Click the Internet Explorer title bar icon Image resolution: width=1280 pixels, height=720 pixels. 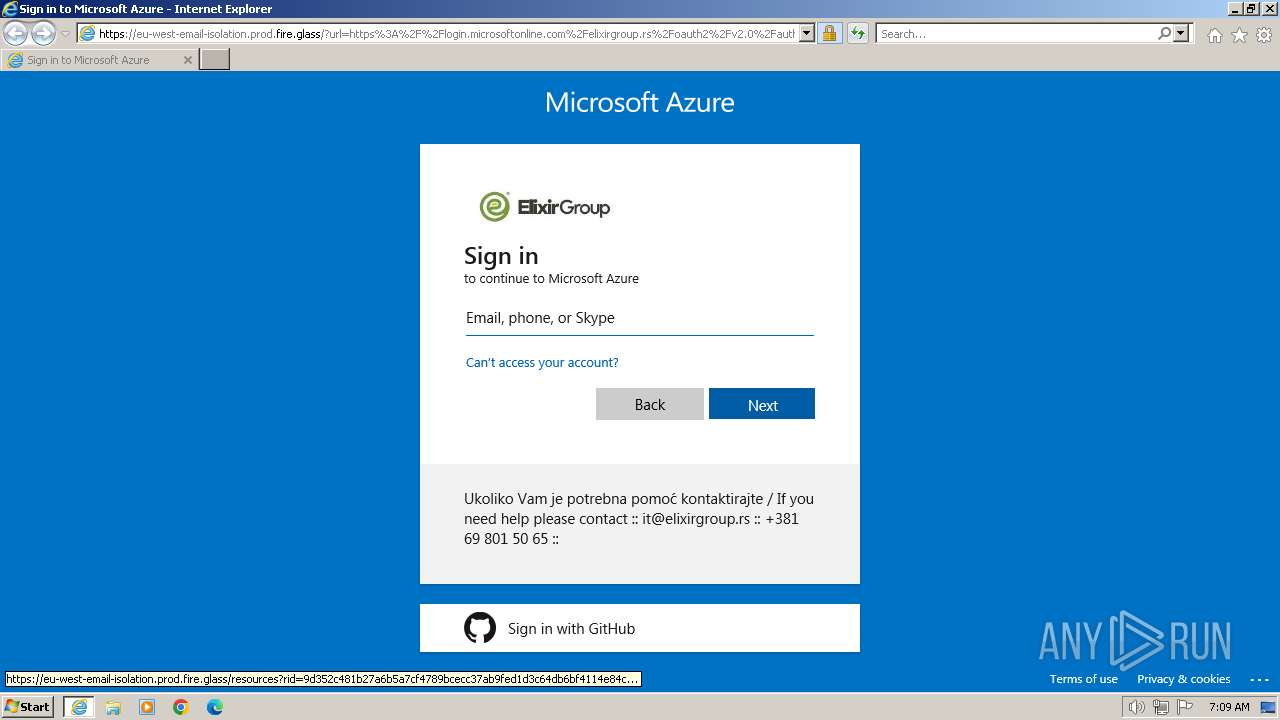point(10,9)
